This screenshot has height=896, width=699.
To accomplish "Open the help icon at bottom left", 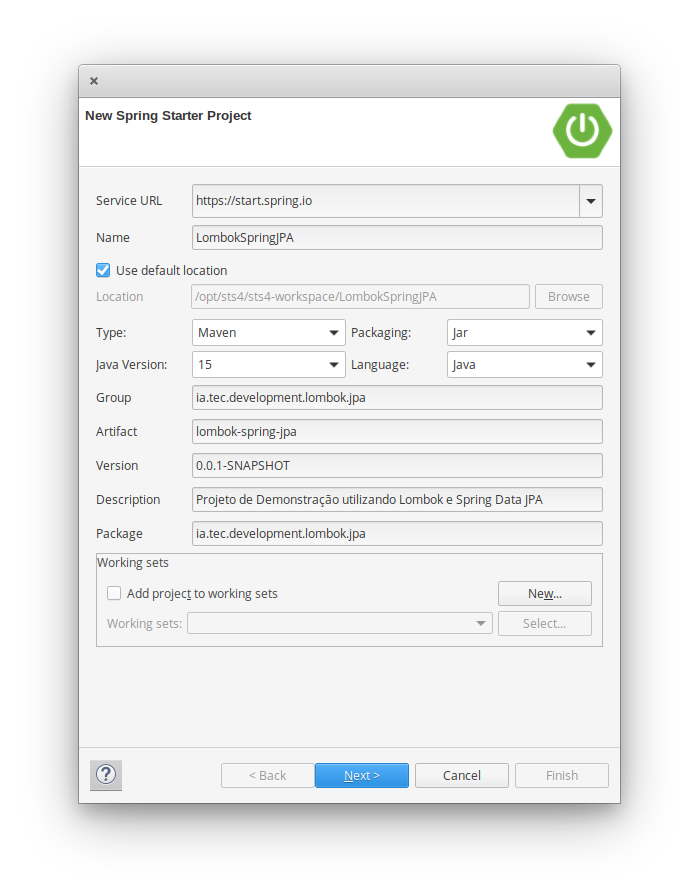I will (x=105, y=775).
